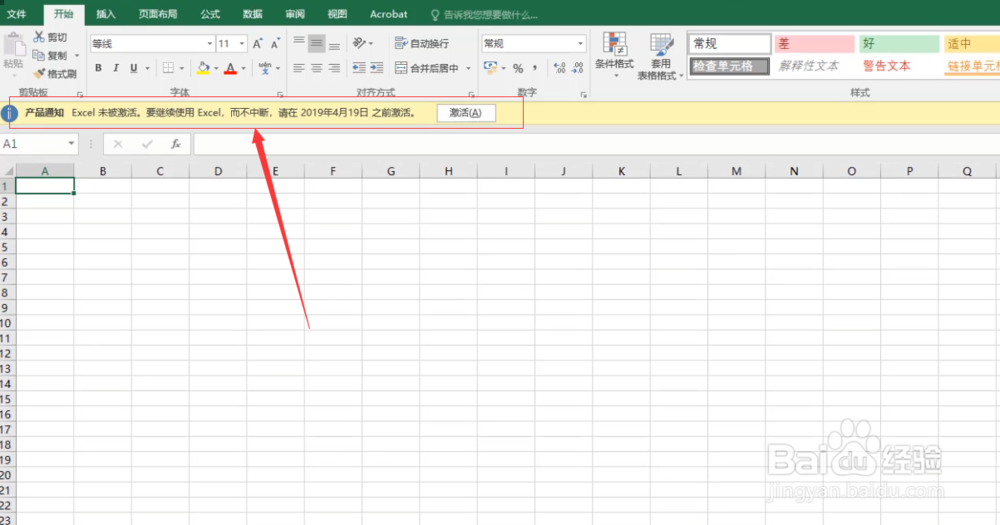Toggle Italic formatting
Screen dimensions: 1000x525
[115, 68]
